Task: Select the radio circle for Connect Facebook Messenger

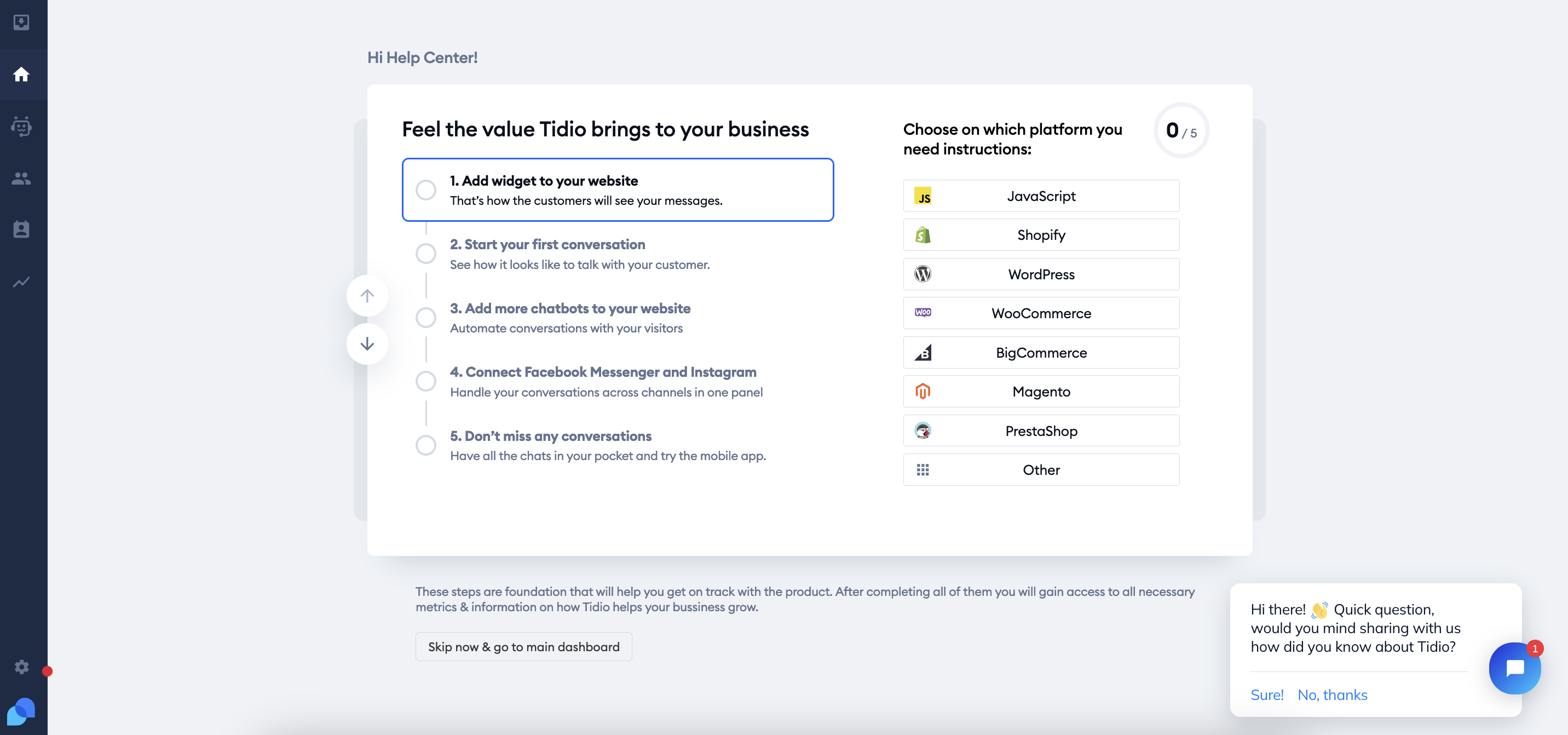Action: pos(425,382)
